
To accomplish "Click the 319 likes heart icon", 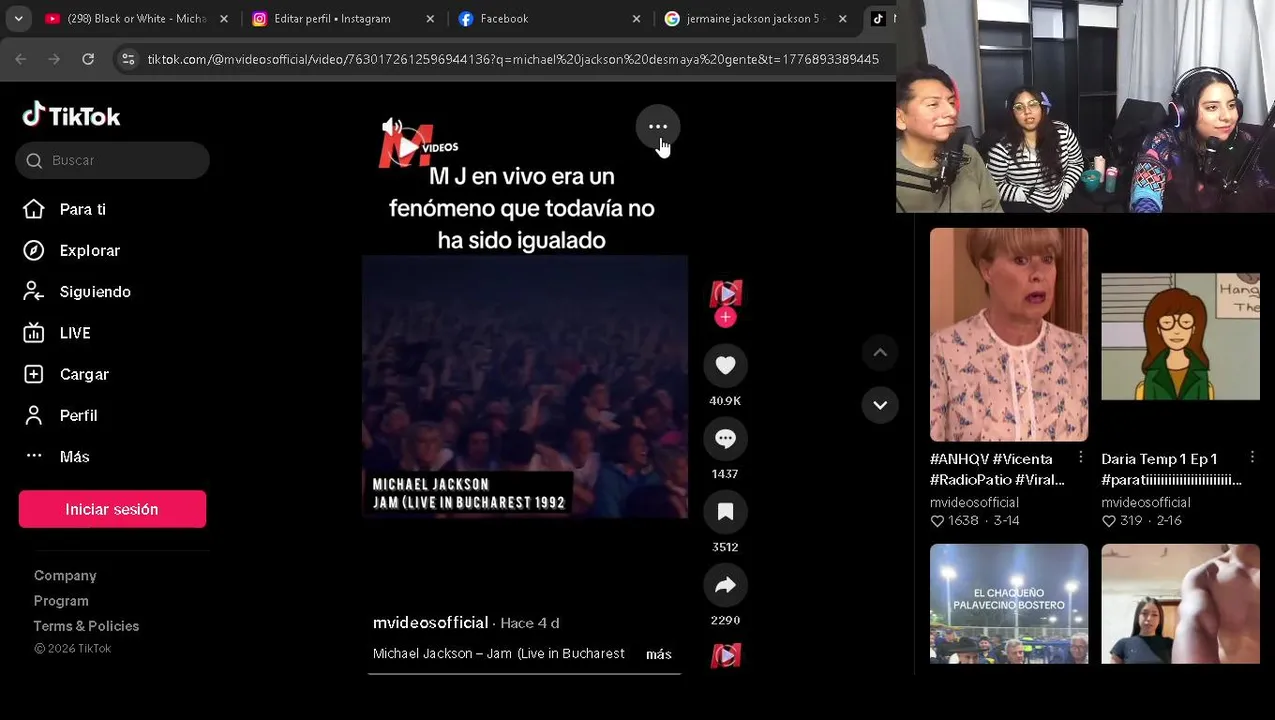I will (x=1109, y=521).
